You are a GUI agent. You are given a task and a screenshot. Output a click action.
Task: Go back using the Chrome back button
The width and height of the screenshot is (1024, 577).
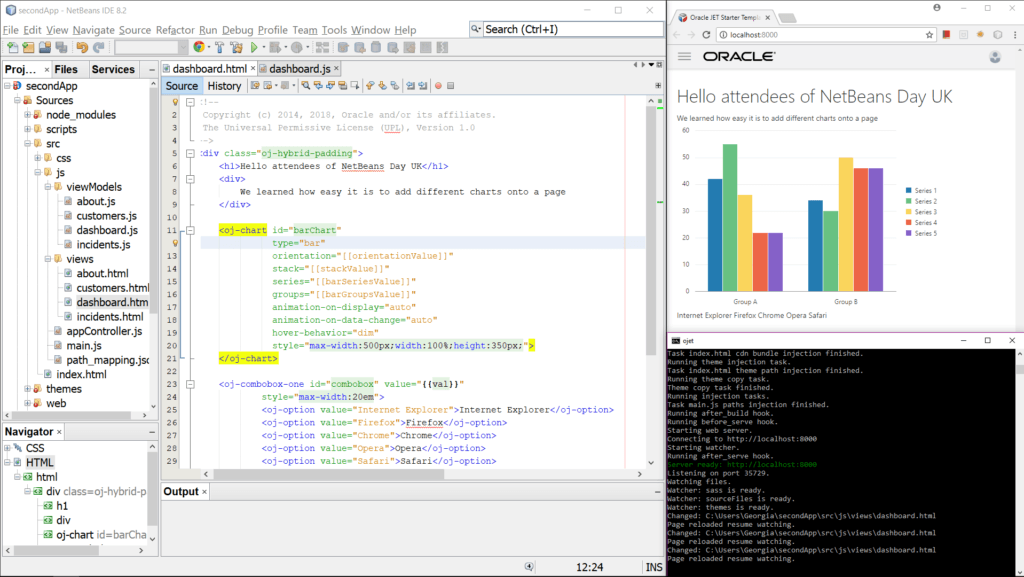click(677, 33)
